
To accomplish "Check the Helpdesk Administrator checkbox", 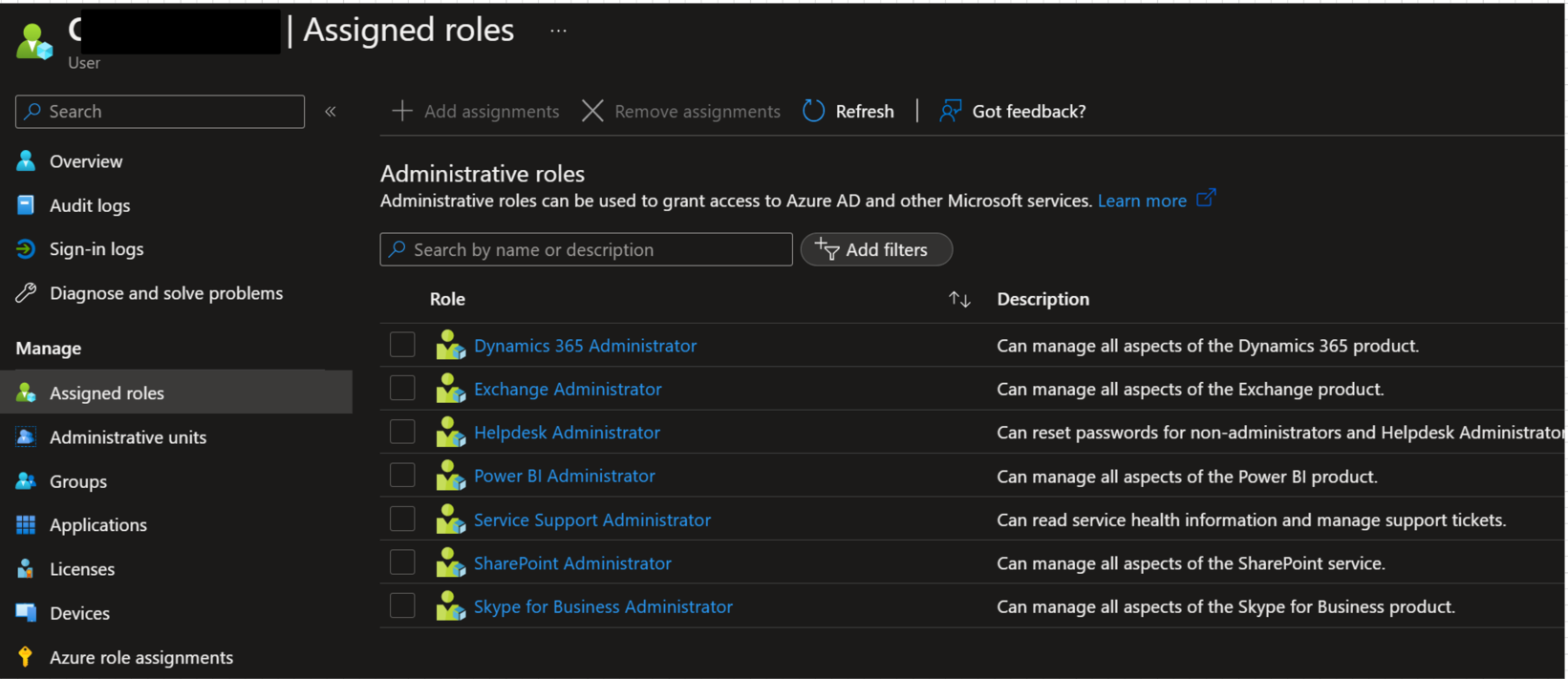I will 402,431.
